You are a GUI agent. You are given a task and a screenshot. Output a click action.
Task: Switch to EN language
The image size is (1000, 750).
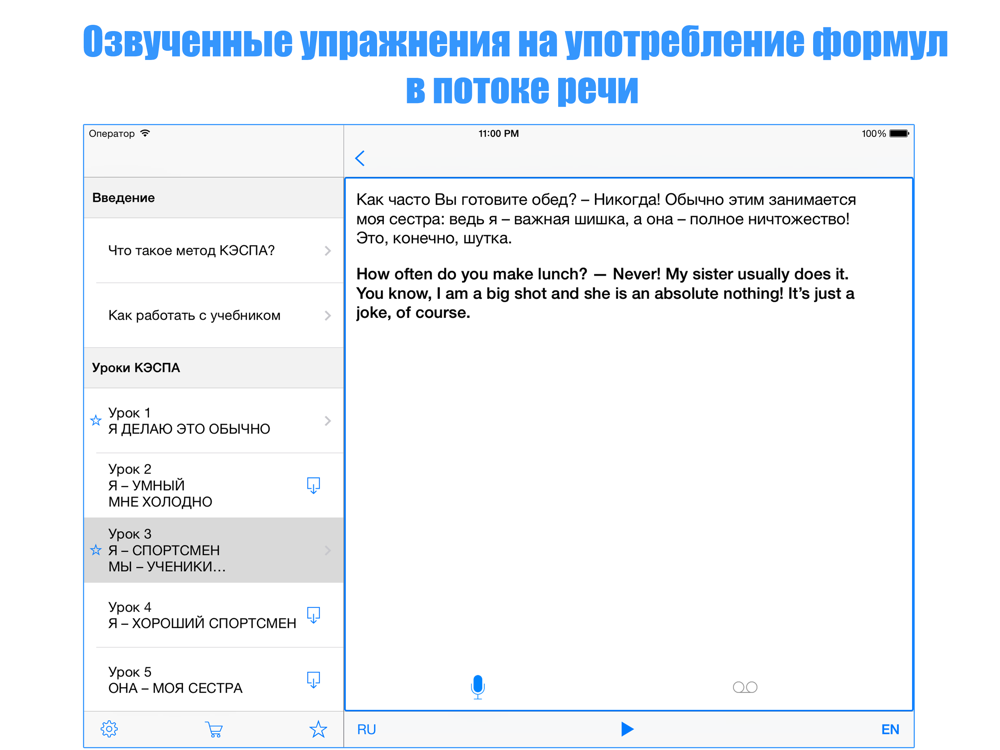pos(890,730)
